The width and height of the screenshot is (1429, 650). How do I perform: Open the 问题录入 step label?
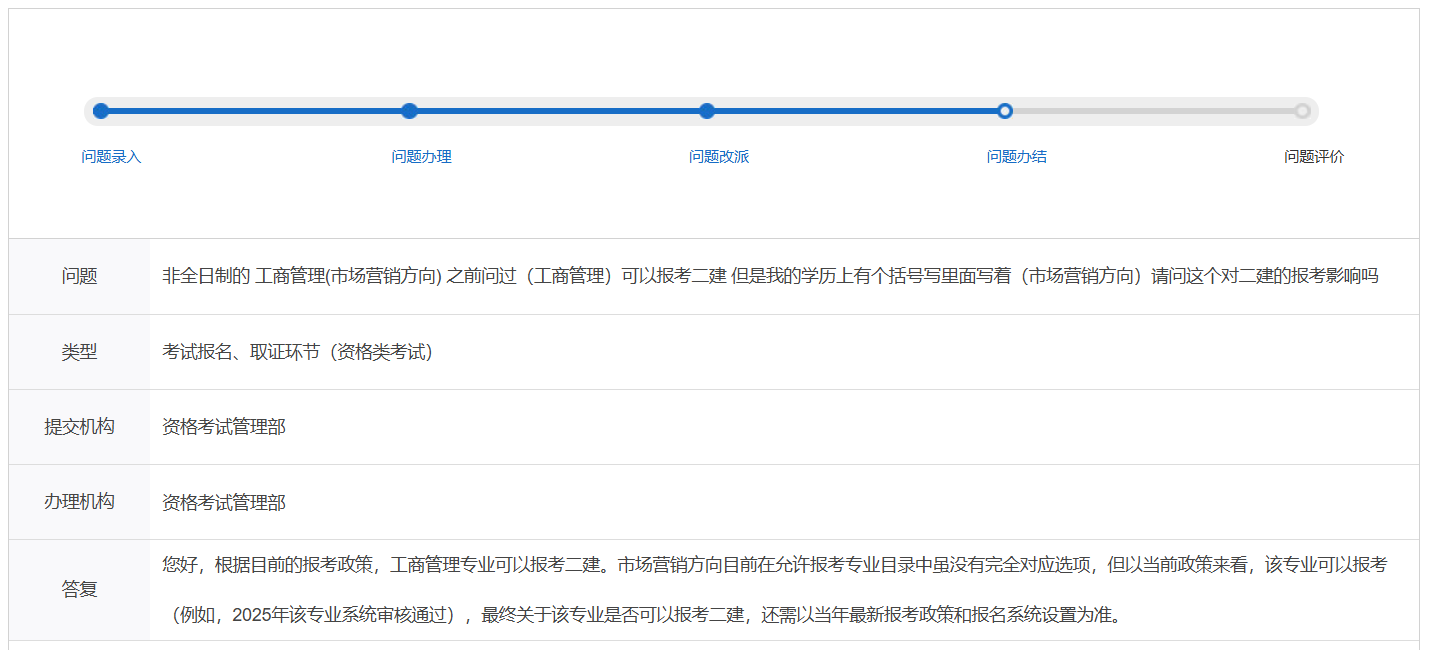tap(112, 157)
